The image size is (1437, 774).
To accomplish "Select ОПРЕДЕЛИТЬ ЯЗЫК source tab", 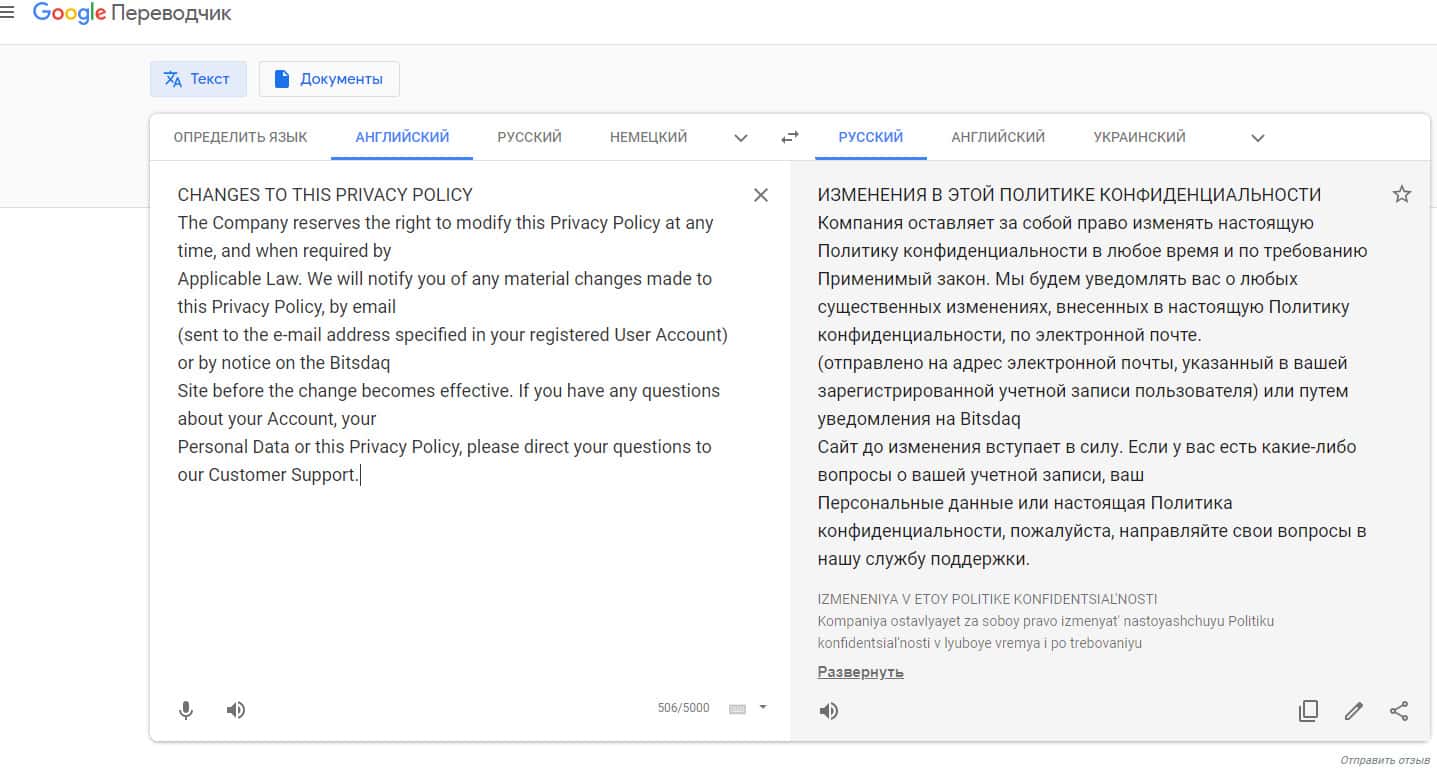I will click(240, 137).
